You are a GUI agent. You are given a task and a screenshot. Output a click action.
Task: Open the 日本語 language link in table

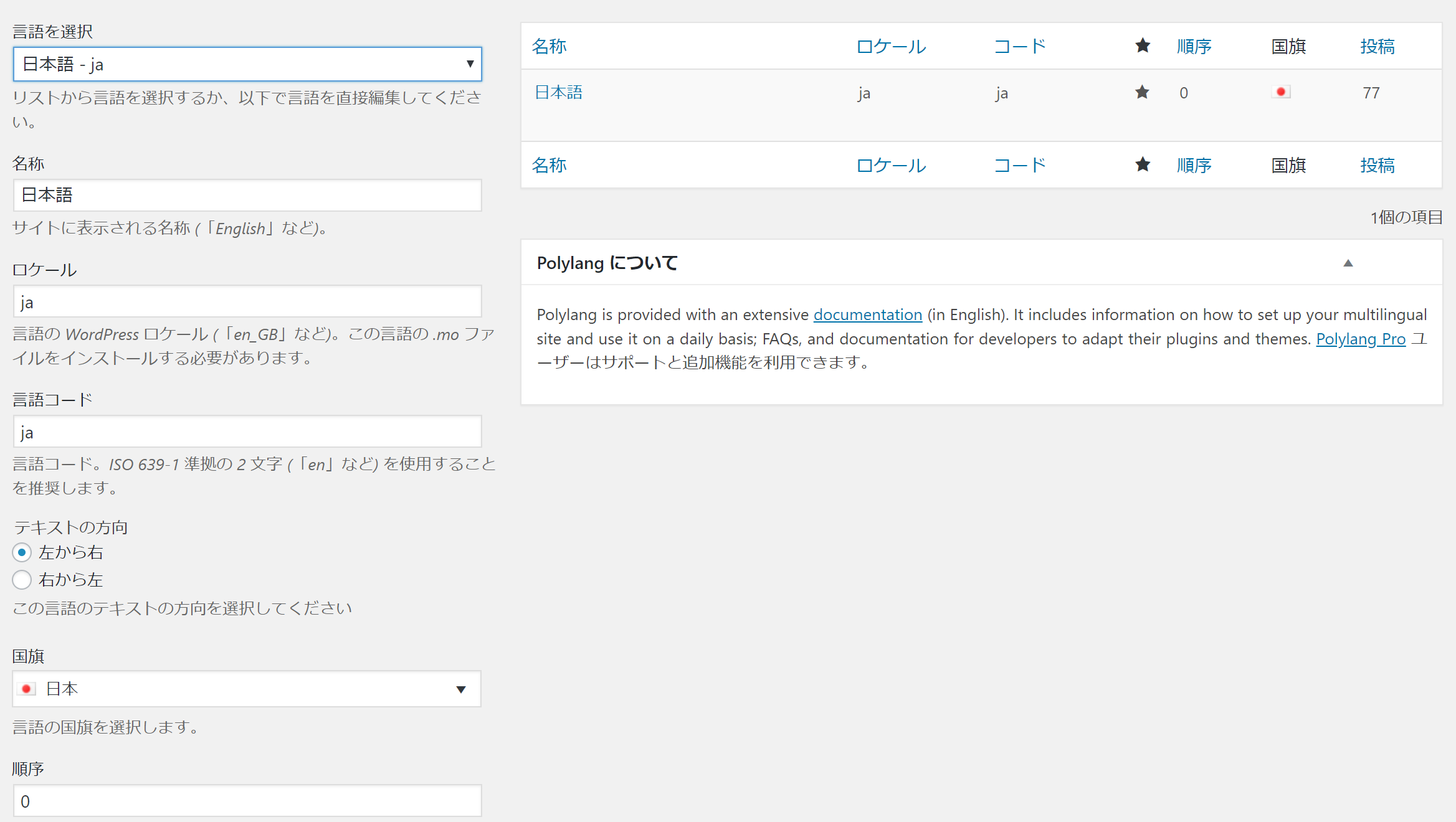pos(558,93)
